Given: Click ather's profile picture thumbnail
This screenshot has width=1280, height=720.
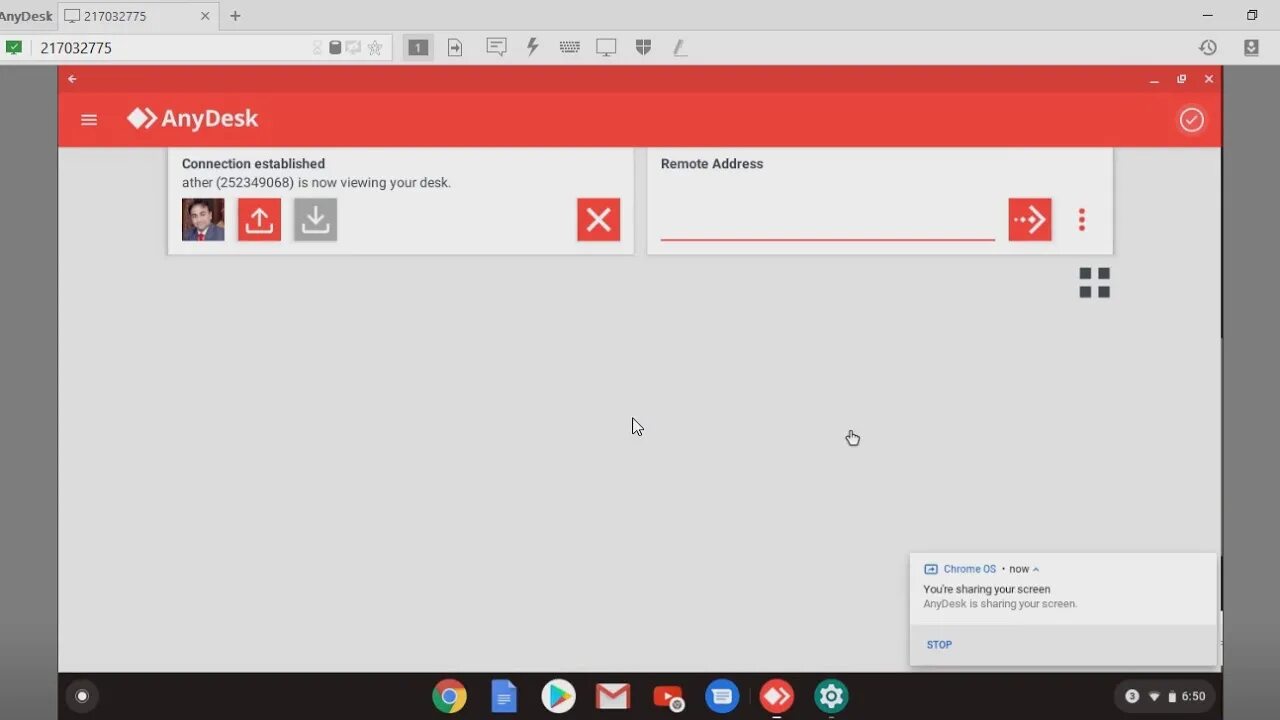Looking at the screenshot, I should tap(203, 220).
